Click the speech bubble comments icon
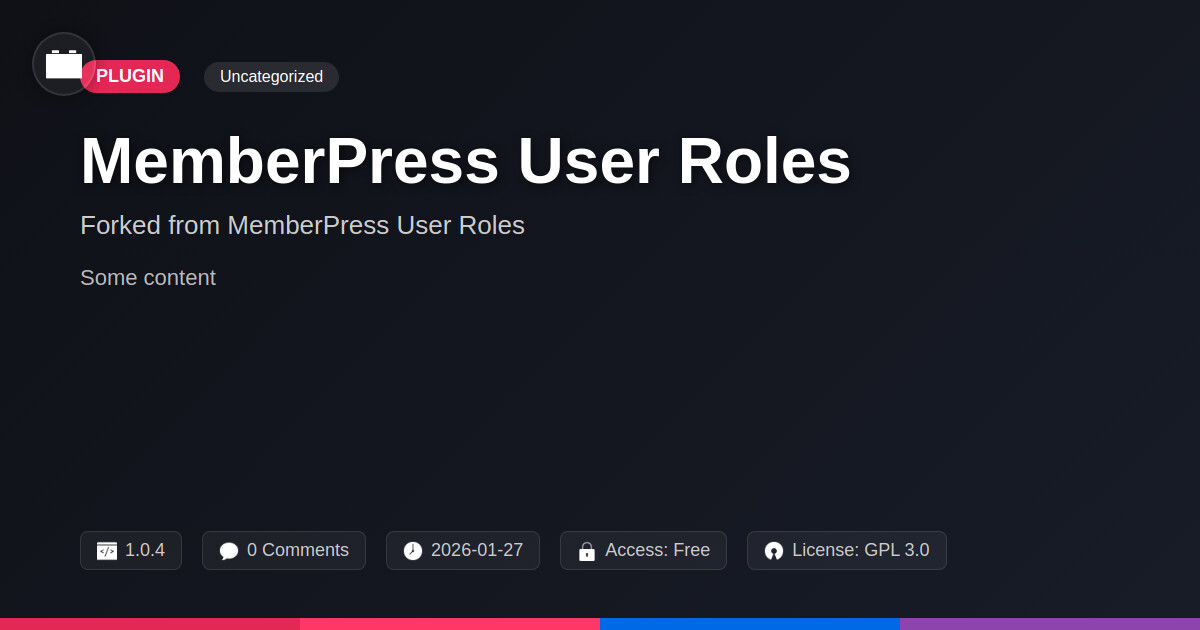The width and height of the screenshot is (1200, 630). click(x=229, y=551)
